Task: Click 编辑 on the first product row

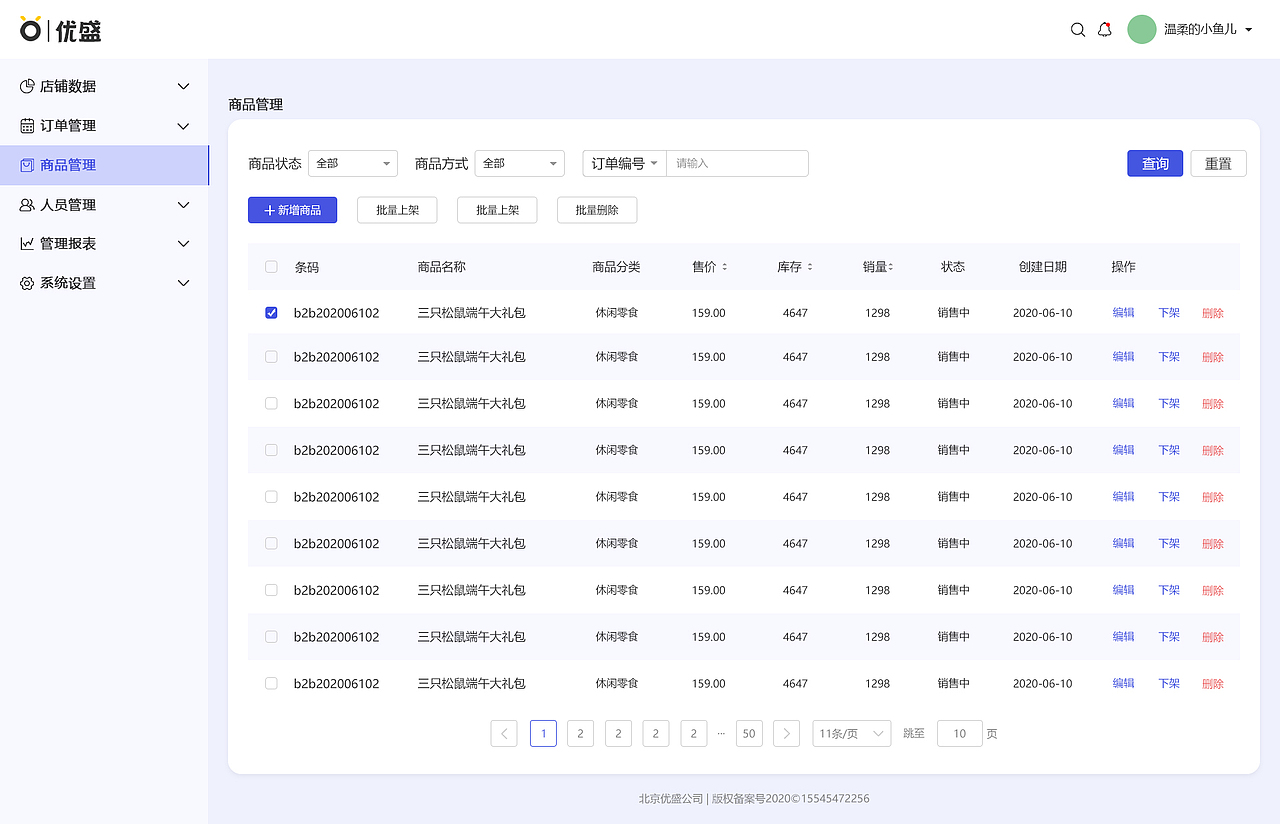Action: click(1122, 312)
